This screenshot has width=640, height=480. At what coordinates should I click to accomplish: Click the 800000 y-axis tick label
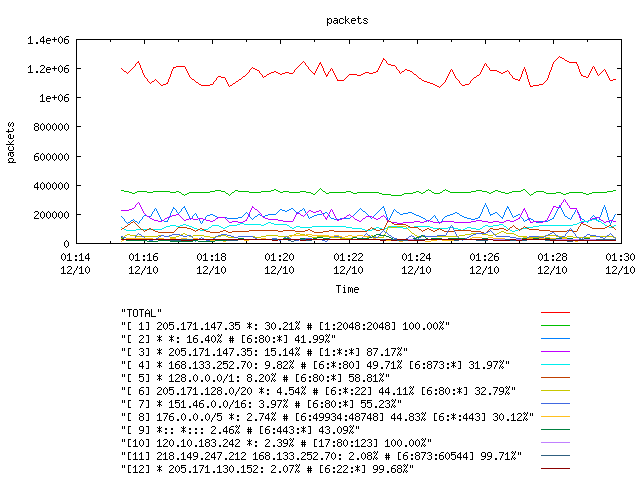pyautogui.click(x=51, y=127)
